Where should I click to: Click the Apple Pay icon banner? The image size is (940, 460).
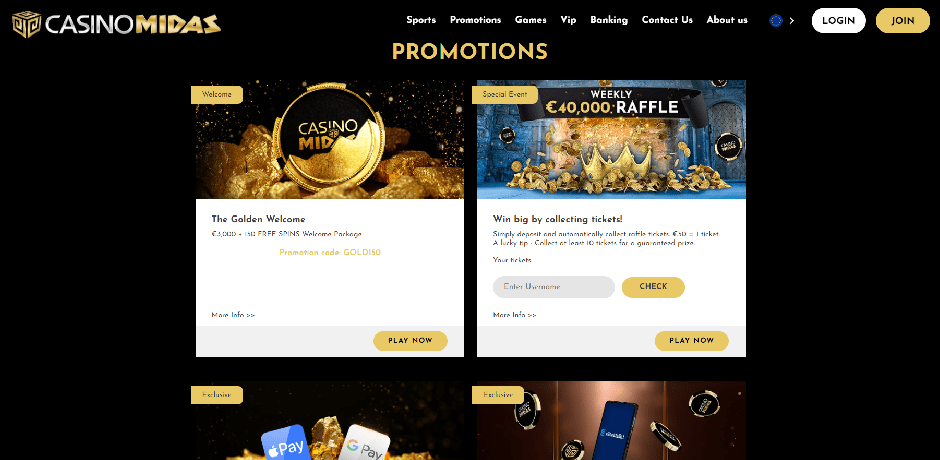coord(287,444)
